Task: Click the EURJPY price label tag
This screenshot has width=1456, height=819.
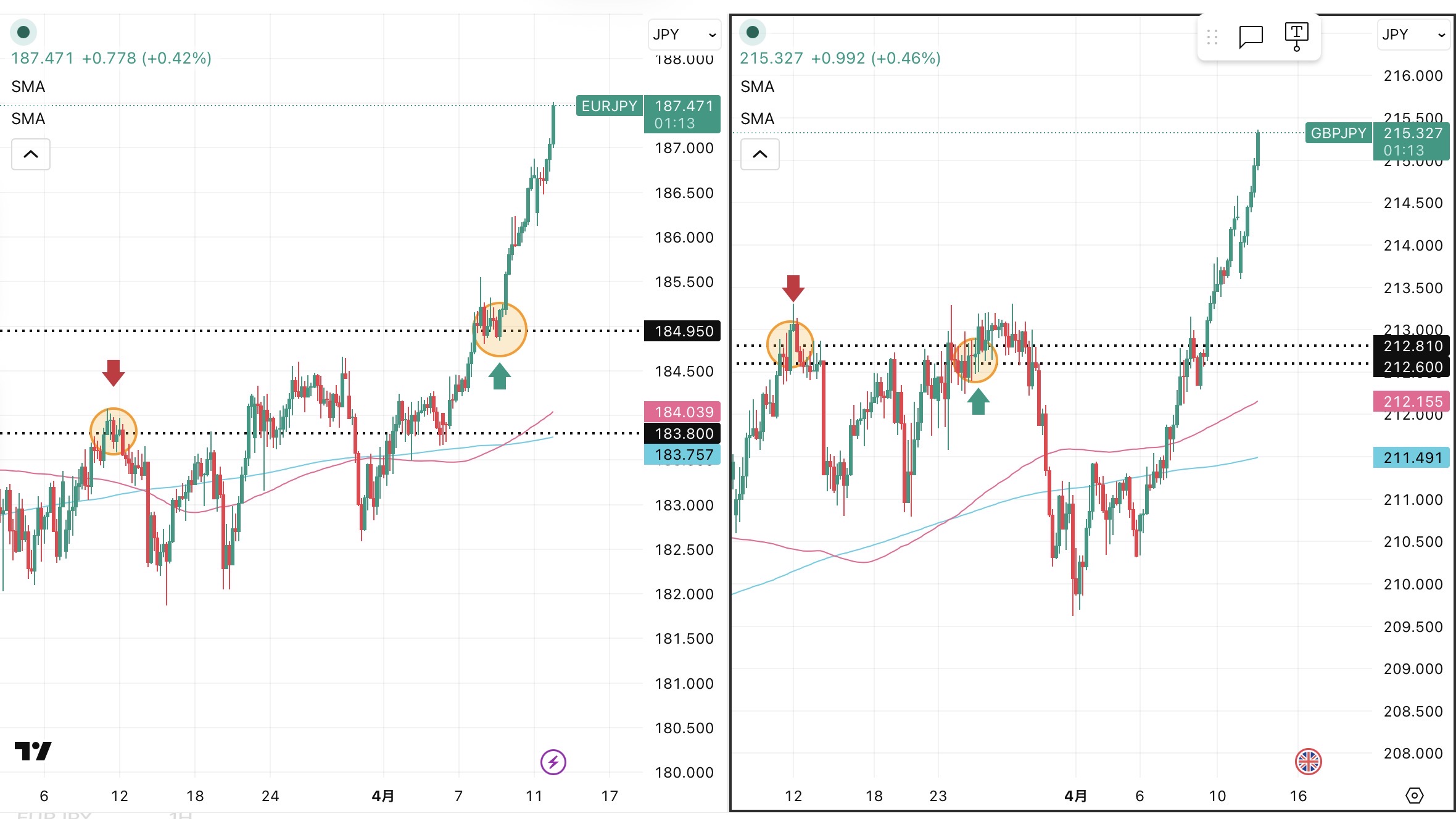Action: click(609, 106)
